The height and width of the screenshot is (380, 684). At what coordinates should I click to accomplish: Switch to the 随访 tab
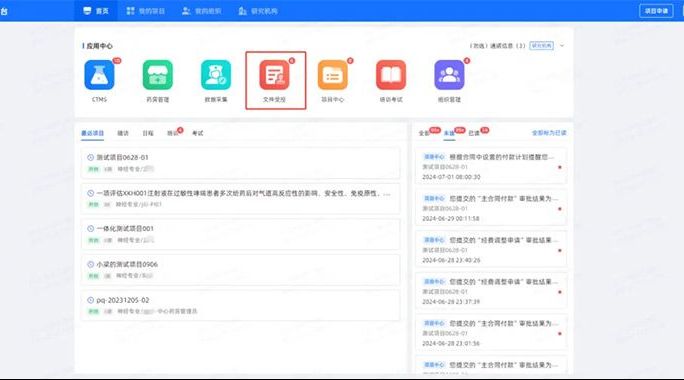(x=123, y=133)
